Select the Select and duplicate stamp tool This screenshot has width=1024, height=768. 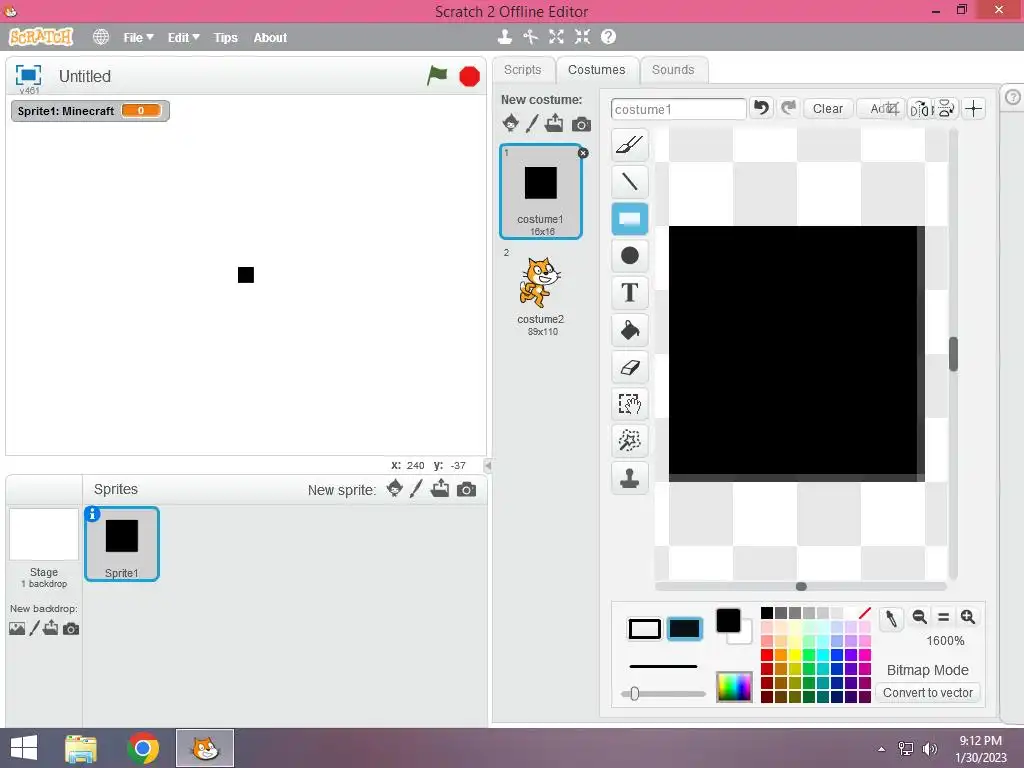coord(630,478)
